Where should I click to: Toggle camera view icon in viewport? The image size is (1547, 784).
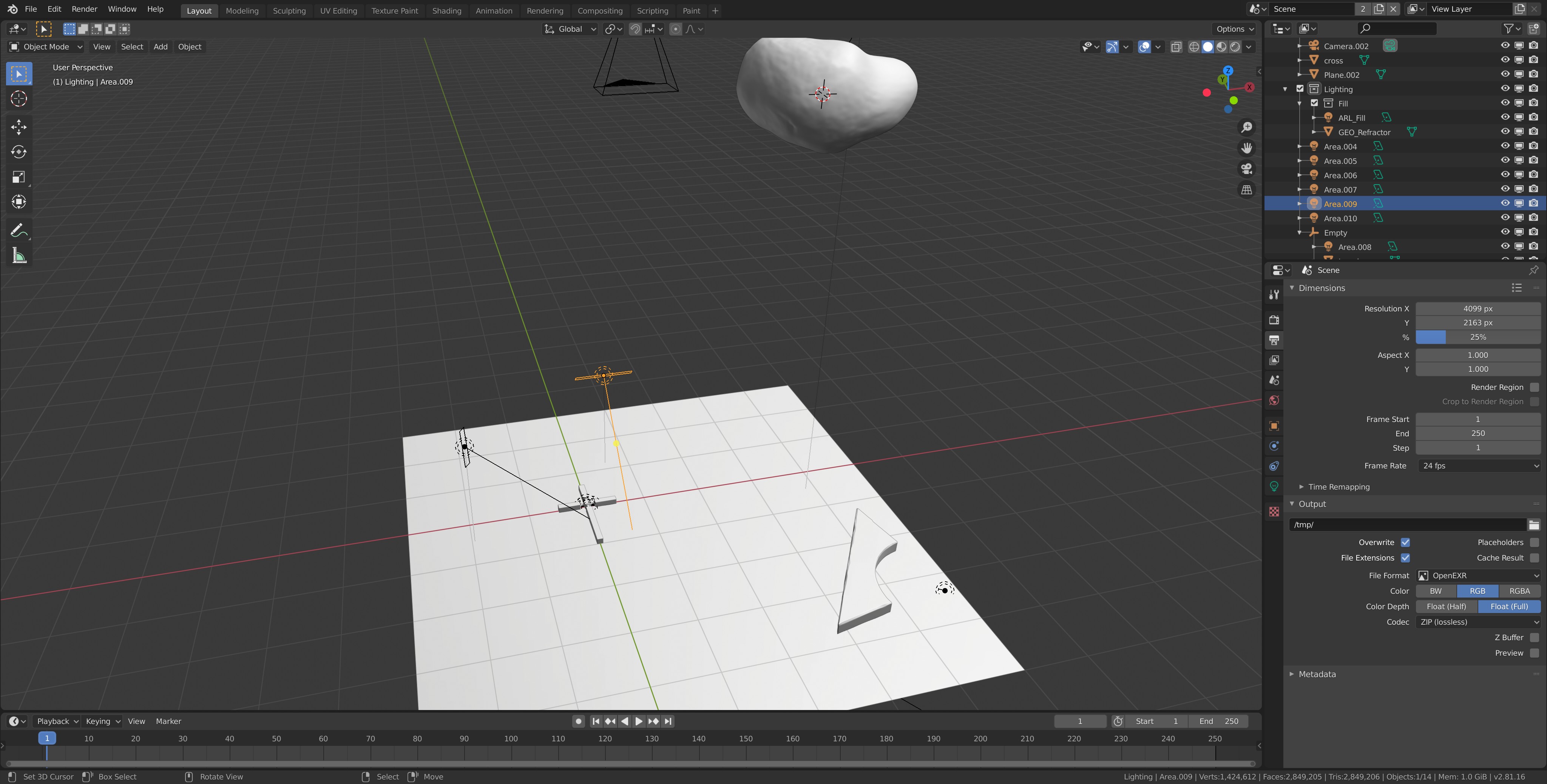click(1247, 169)
